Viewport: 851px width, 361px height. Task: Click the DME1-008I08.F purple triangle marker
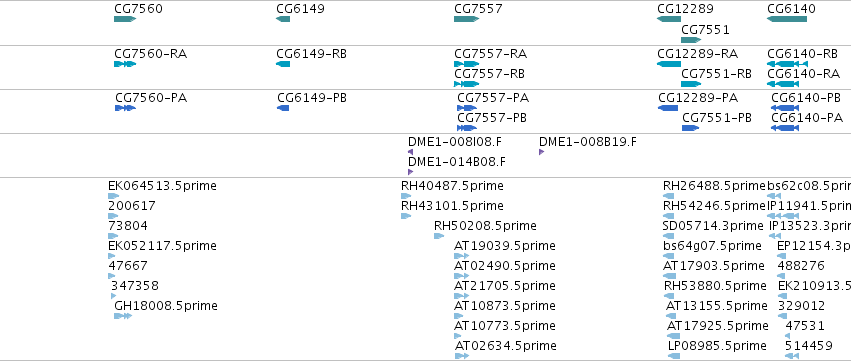[410, 152]
